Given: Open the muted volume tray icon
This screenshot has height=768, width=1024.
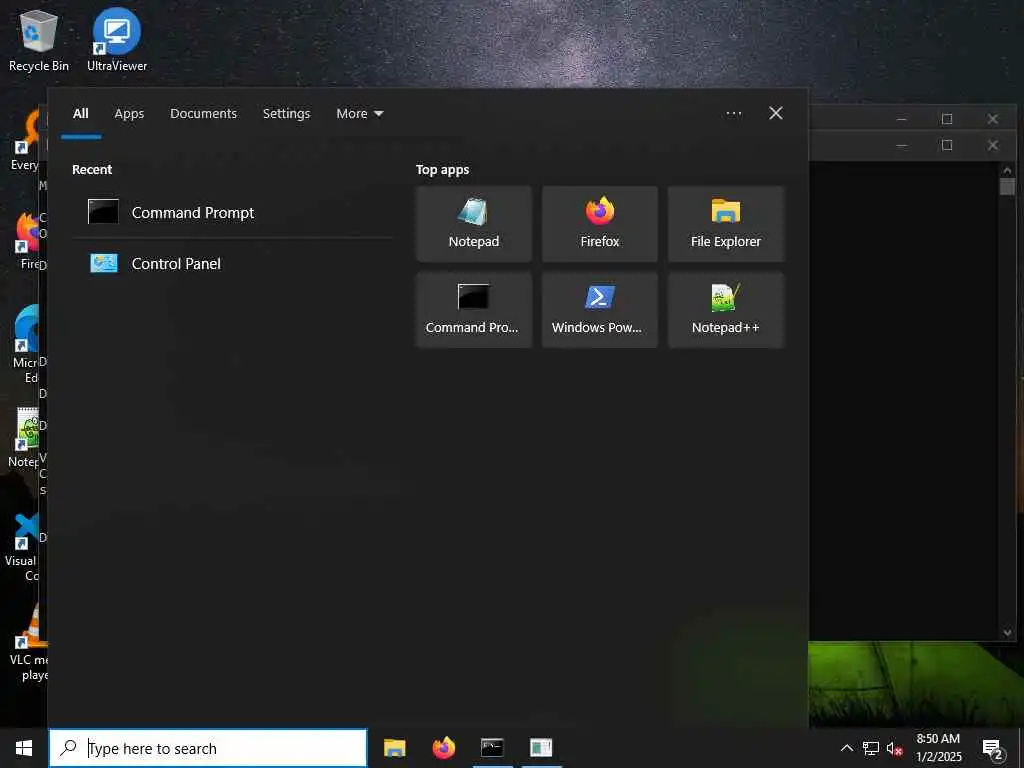Looking at the screenshot, I should pos(894,748).
